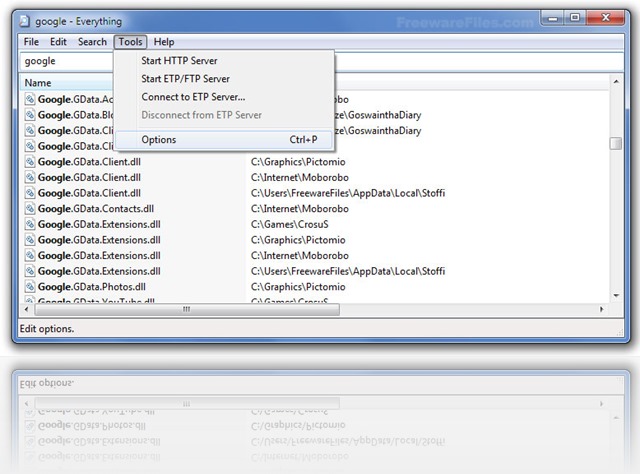Click the horizontal scrollbar left arrow
Screen dimensions: 640x474
[x=27, y=309]
